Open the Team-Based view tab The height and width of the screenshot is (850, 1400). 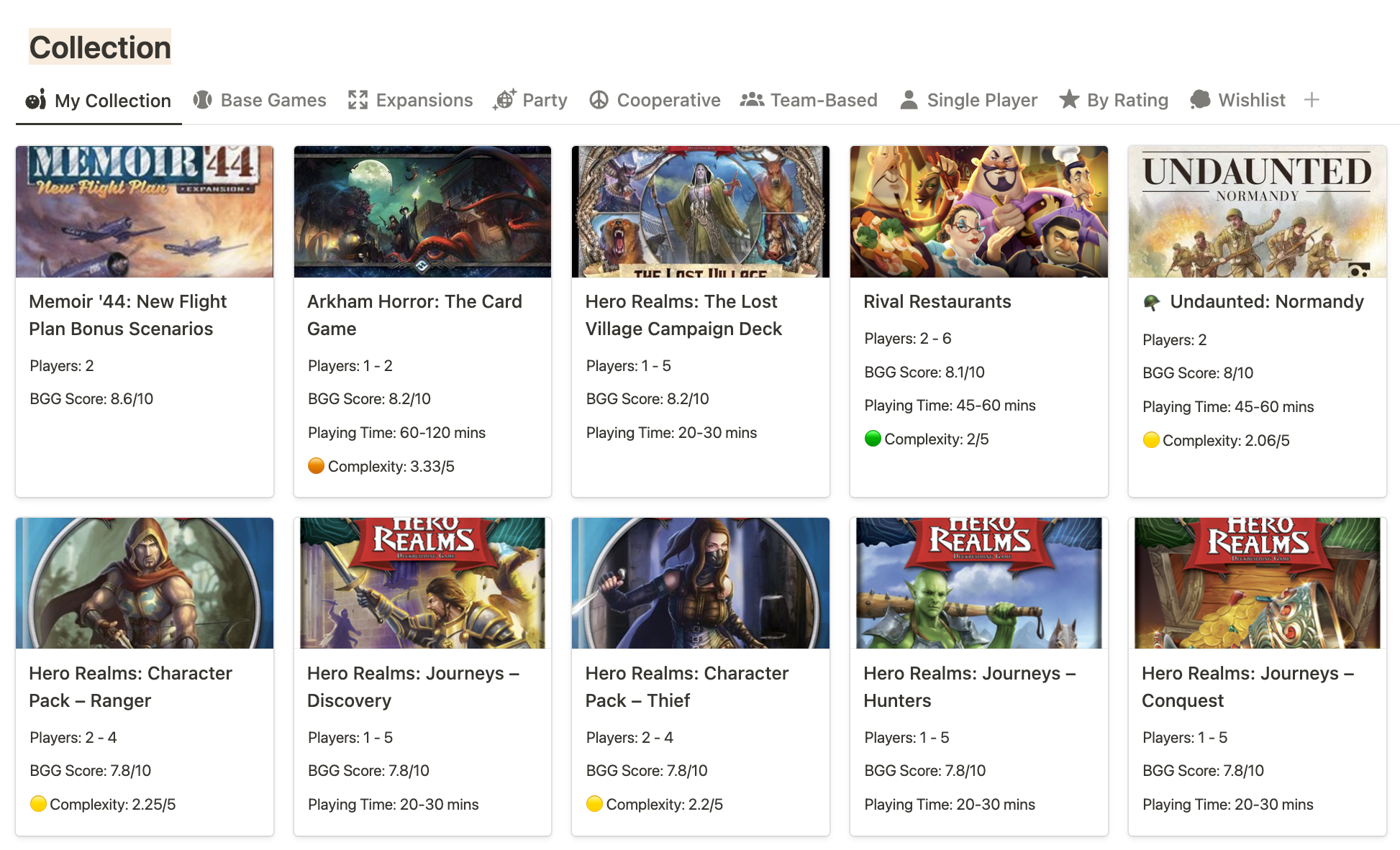click(809, 100)
